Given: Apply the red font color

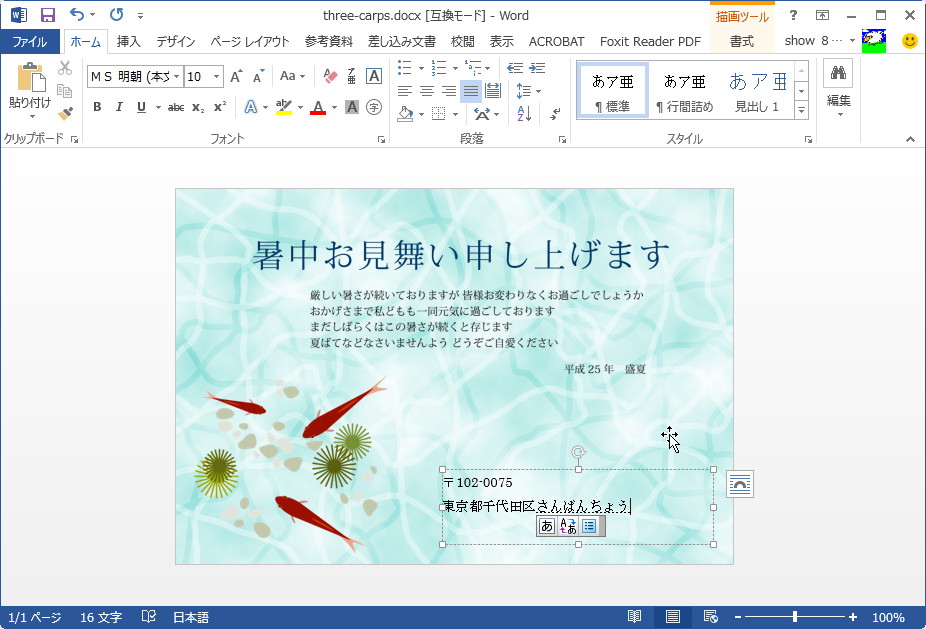Looking at the screenshot, I should pos(317,105).
